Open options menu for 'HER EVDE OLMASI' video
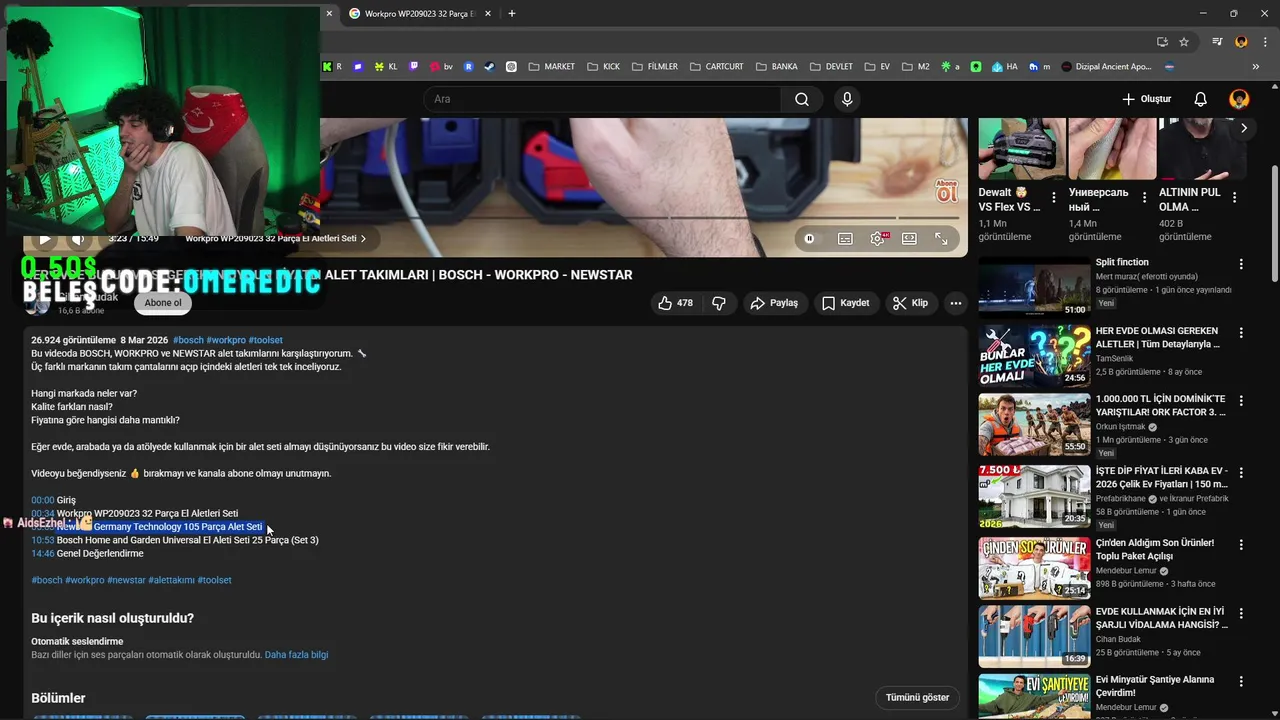This screenshot has height=720, width=1280. point(1241,333)
